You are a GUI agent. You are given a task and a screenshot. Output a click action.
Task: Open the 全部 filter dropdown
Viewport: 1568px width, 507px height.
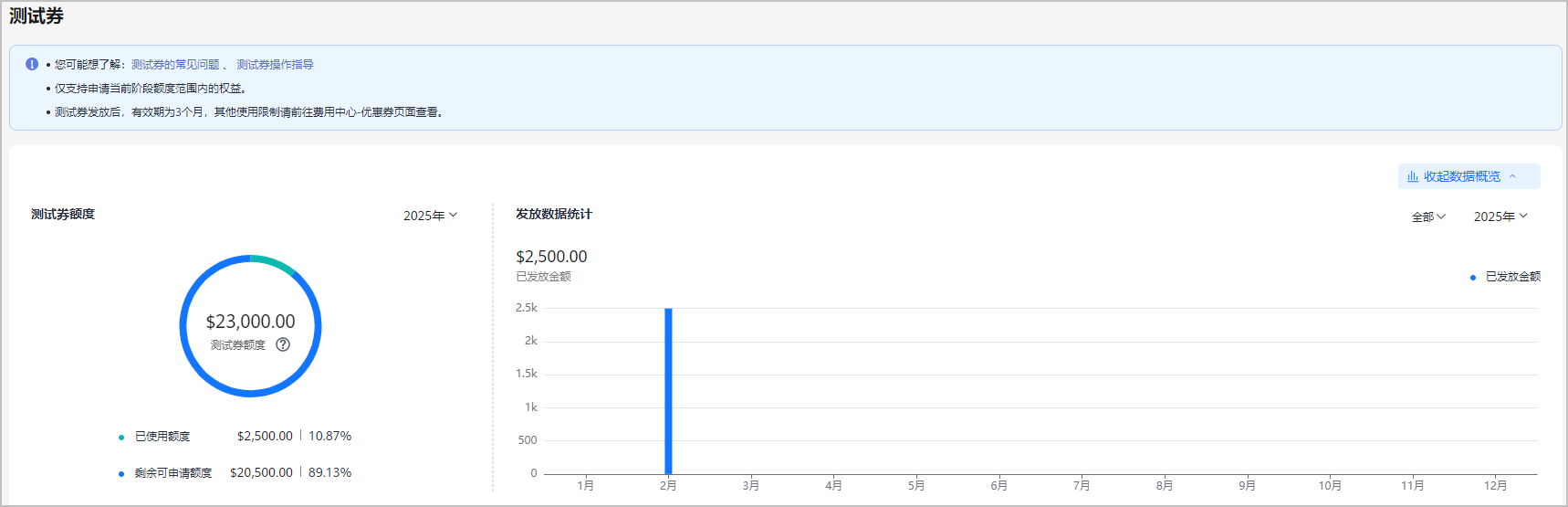(x=1428, y=217)
